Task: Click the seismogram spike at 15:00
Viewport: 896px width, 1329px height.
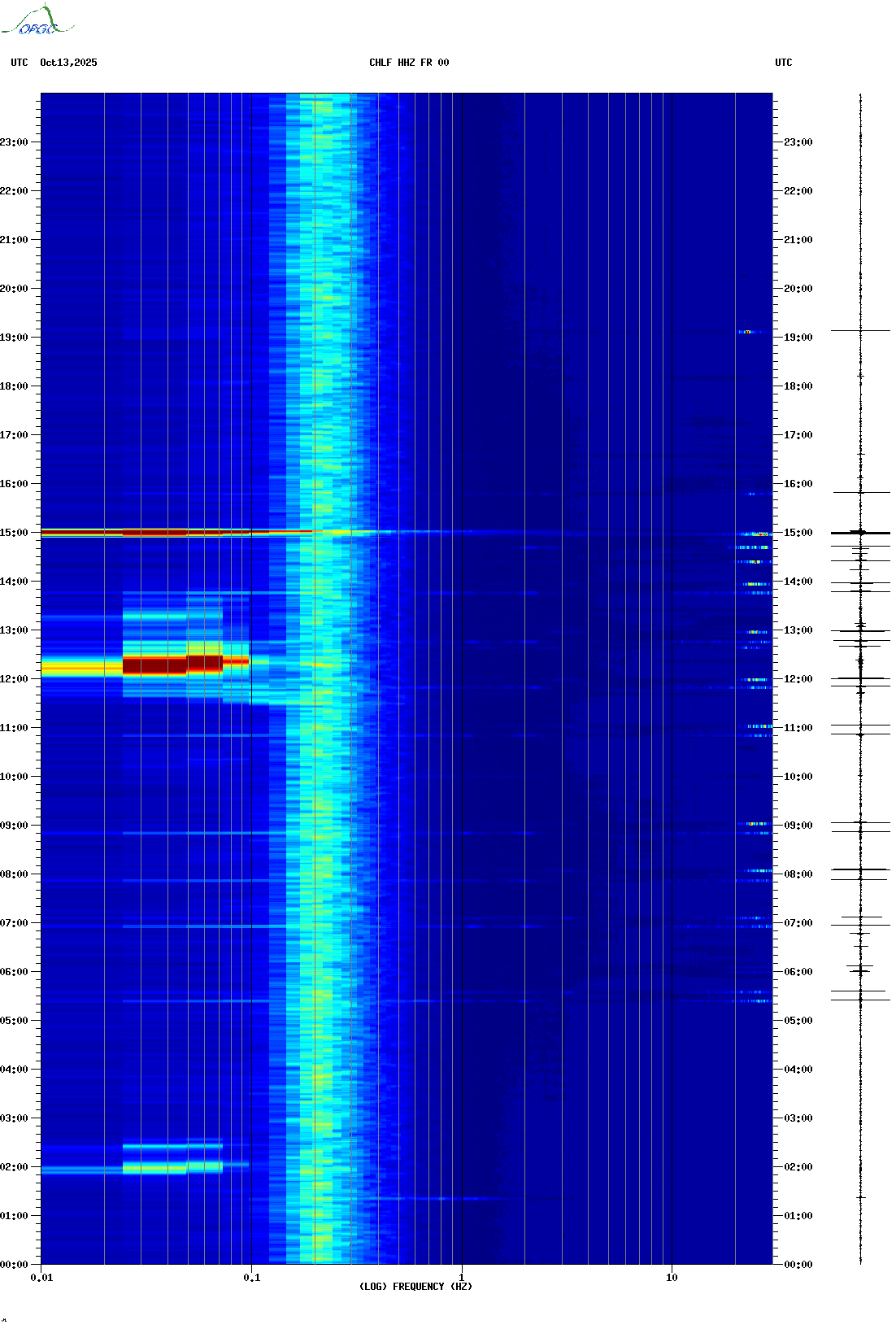Action: pos(860,532)
